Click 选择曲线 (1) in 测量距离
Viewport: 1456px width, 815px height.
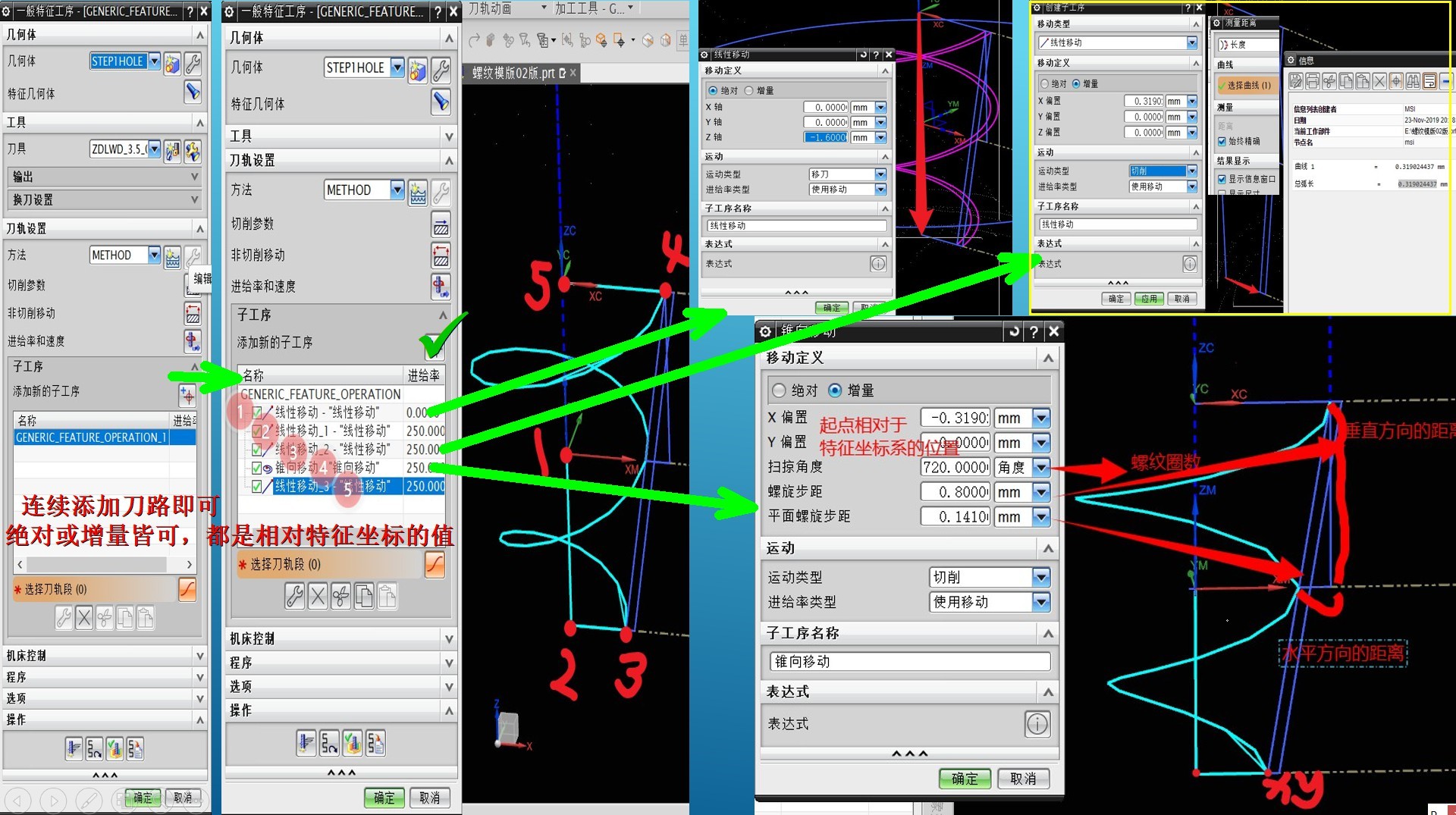pos(1247,86)
